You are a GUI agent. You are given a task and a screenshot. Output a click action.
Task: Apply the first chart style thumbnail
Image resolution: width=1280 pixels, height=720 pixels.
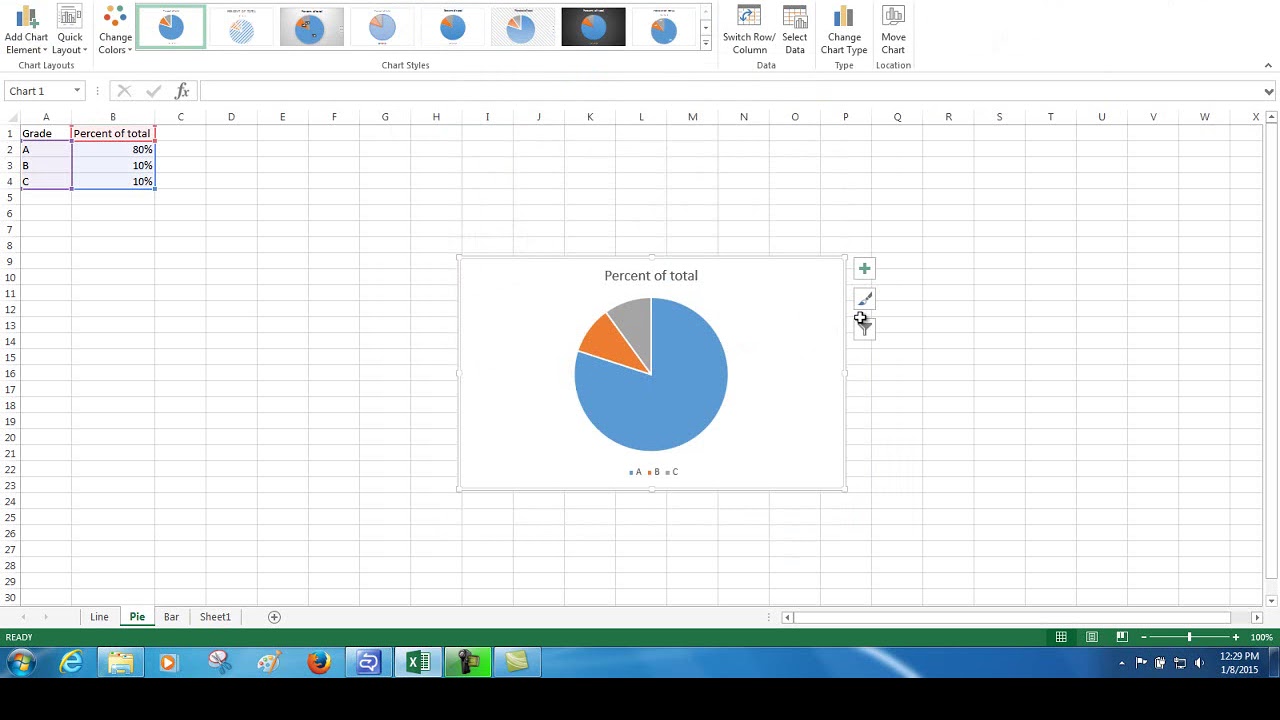(x=171, y=27)
